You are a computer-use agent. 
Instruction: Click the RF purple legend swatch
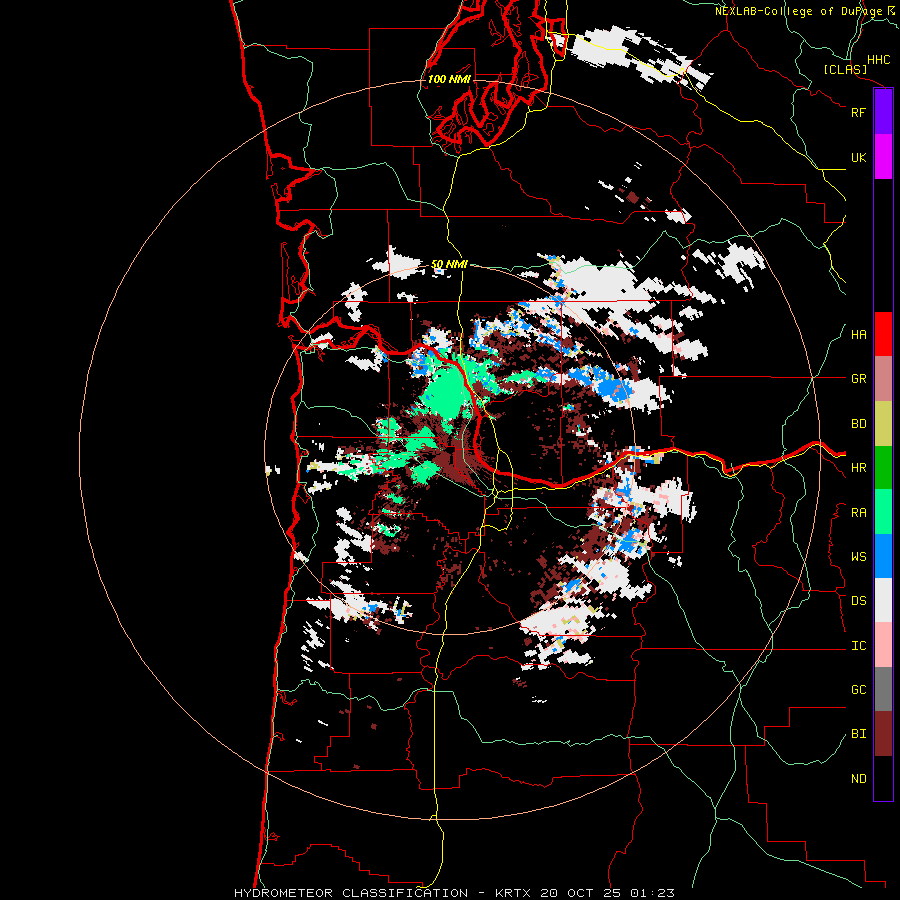click(883, 112)
